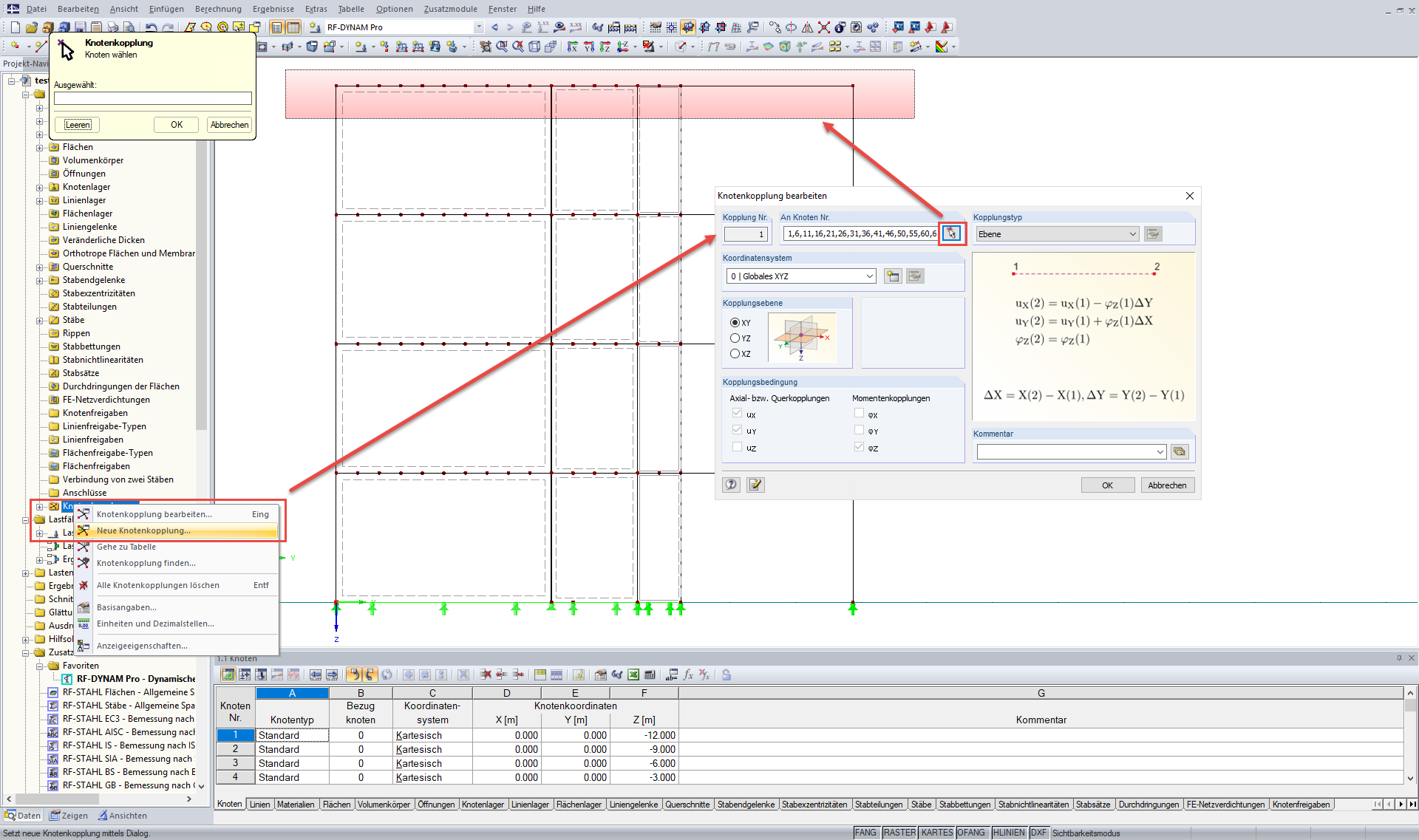This screenshot has width=1419, height=840.
Task: Click the help icon in Knotenkopplung dialog
Action: [x=731, y=485]
